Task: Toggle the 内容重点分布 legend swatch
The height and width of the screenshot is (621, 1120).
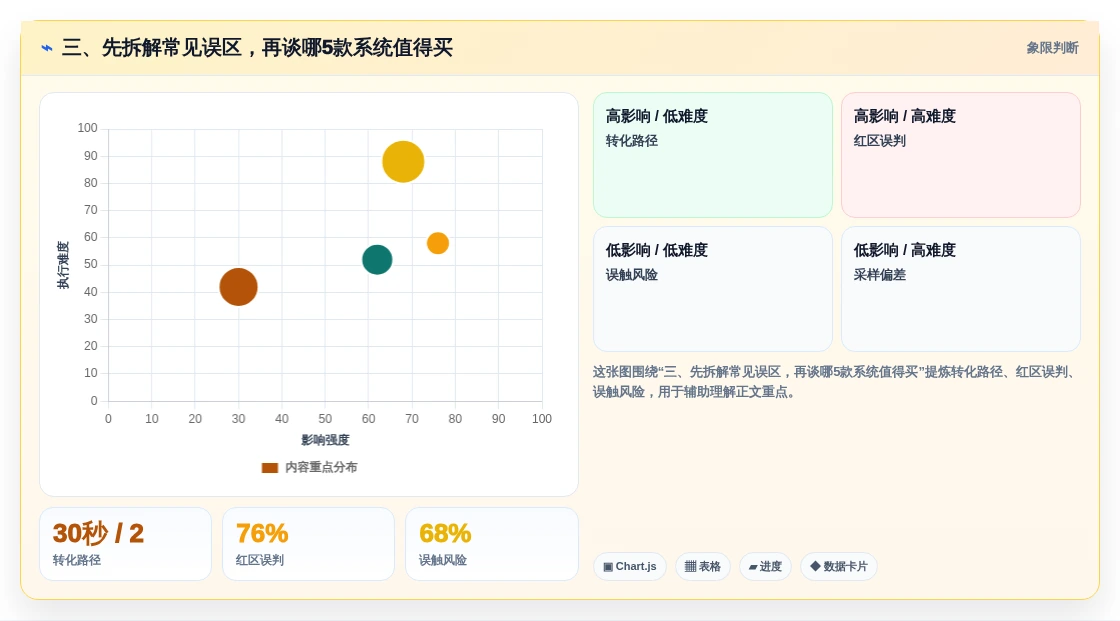Action: pos(269,467)
